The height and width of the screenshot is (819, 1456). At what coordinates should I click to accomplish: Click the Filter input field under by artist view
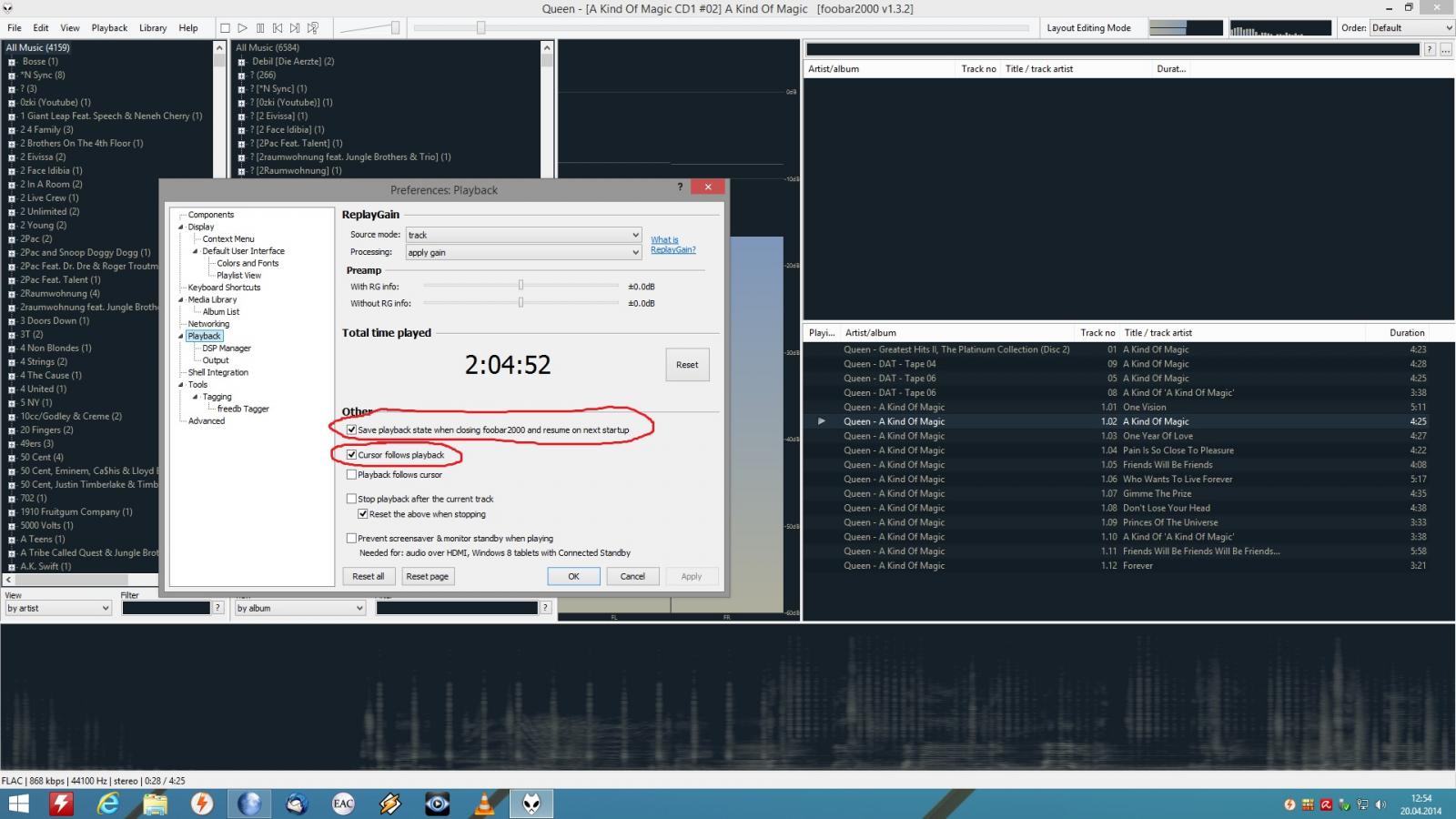click(166, 608)
